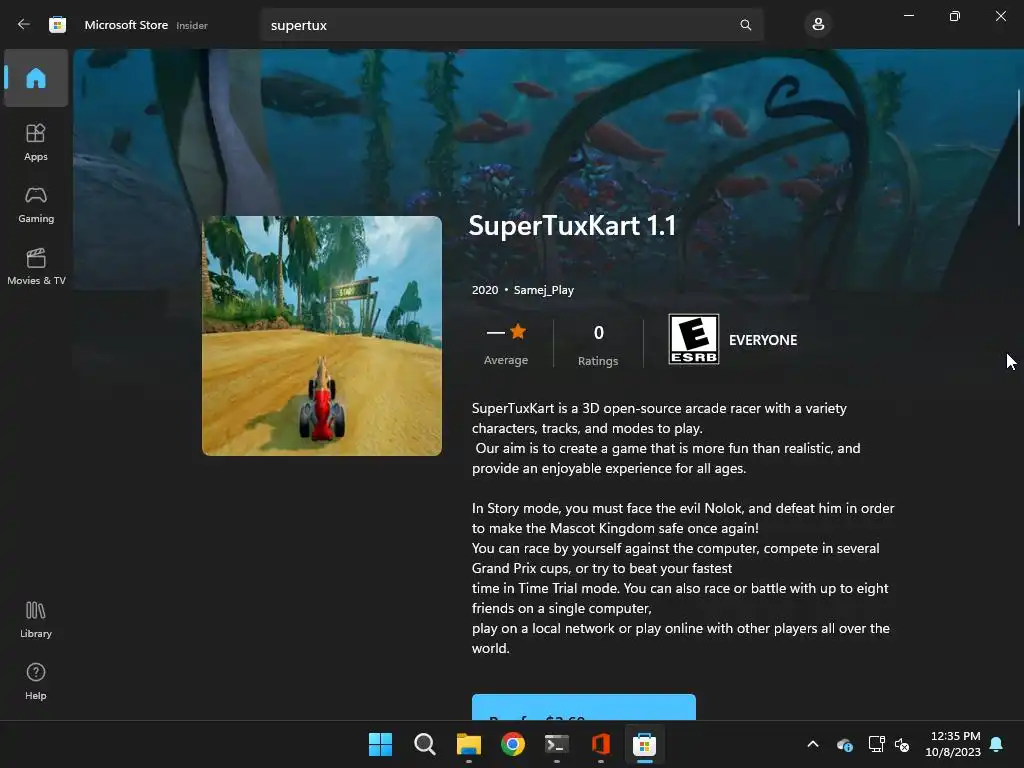
Task: Go back with the arrow icon
Action: (x=24, y=24)
